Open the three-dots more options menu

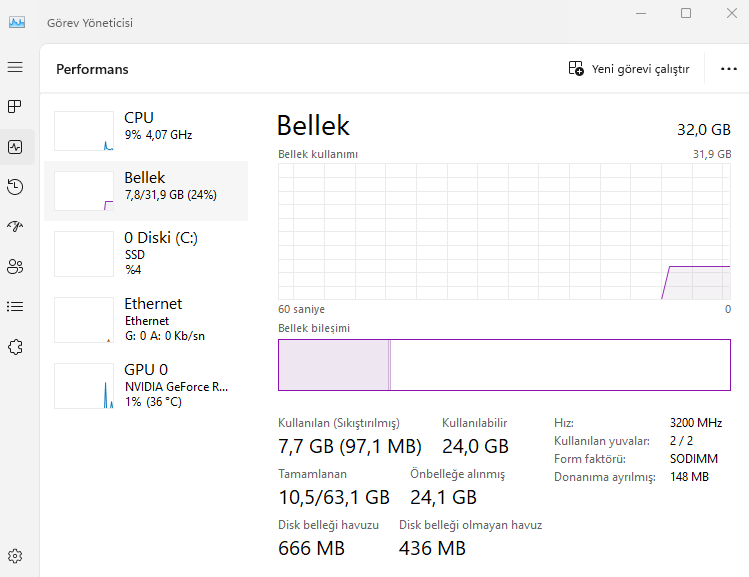tap(728, 69)
